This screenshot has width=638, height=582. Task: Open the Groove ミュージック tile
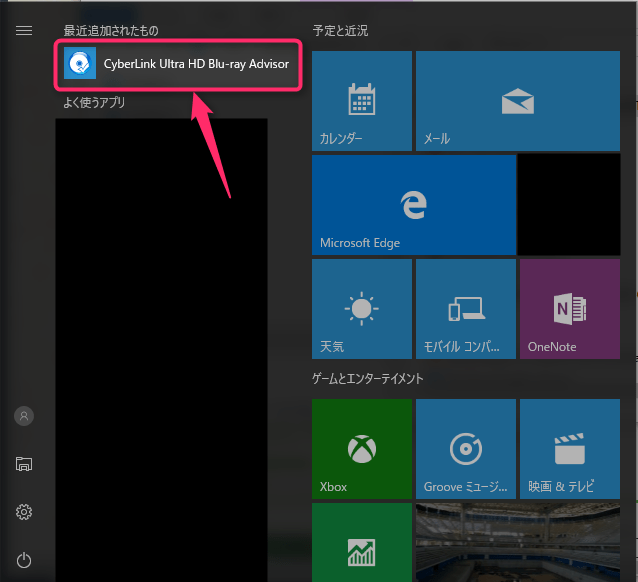click(466, 449)
